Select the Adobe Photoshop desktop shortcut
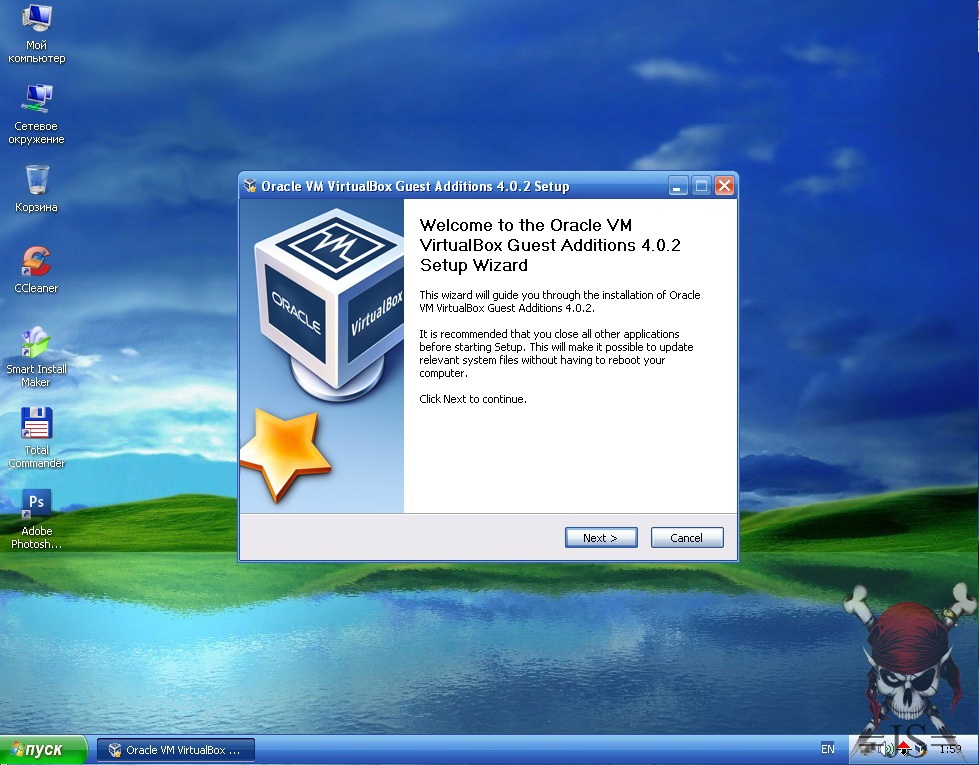The height and width of the screenshot is (765, 979). 36,520
